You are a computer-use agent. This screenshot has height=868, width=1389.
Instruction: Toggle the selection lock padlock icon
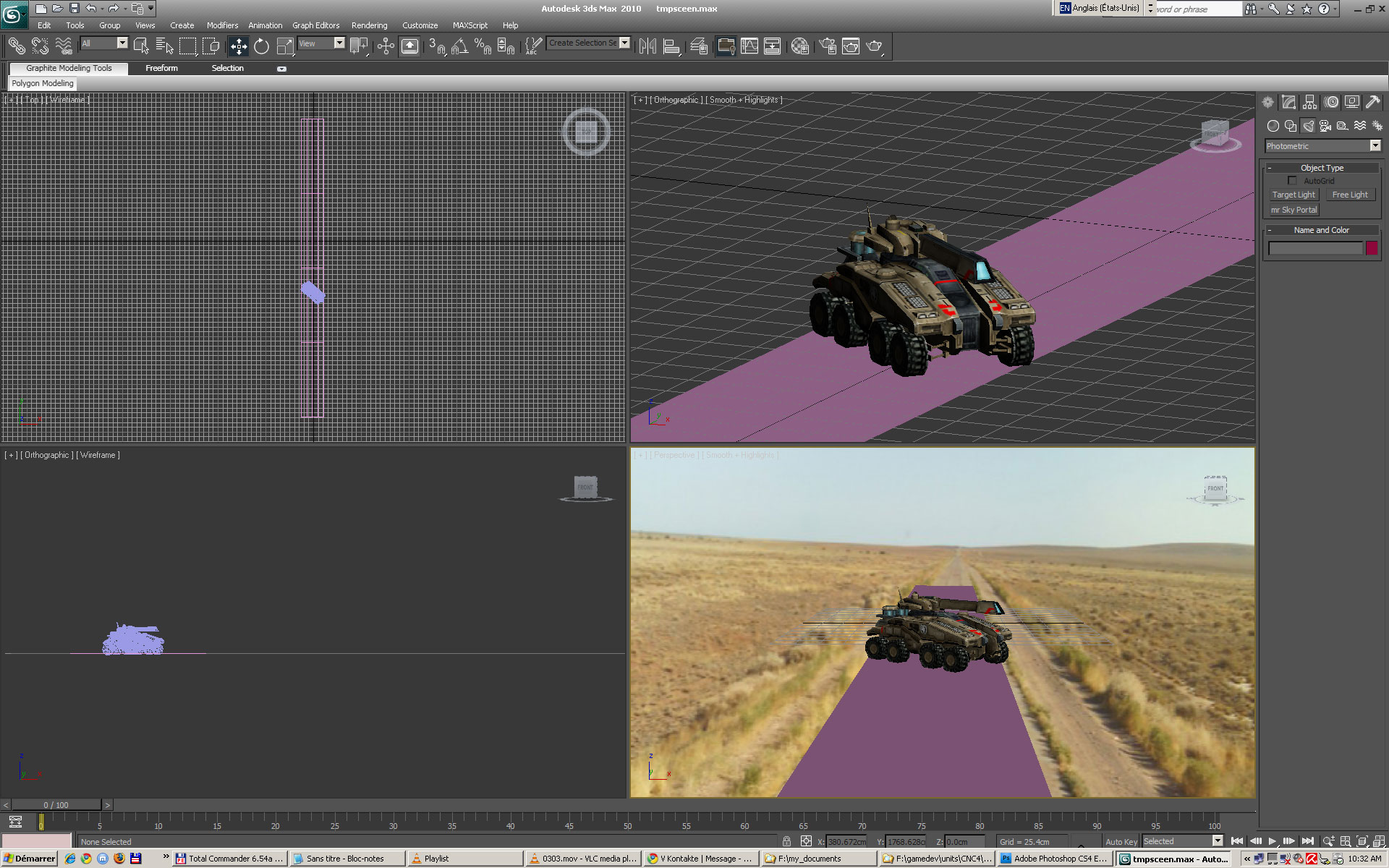786,841
